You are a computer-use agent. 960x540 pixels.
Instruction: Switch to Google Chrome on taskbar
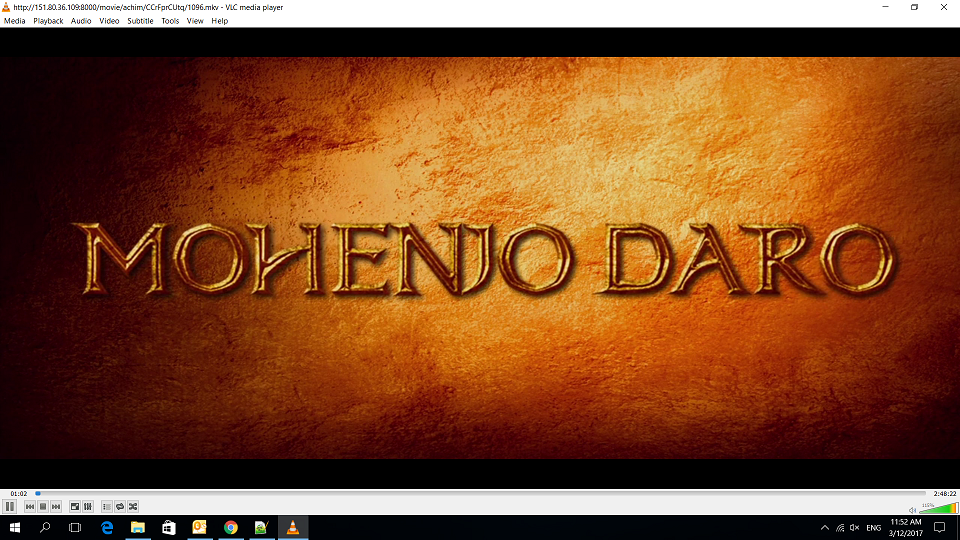(231, 527)
